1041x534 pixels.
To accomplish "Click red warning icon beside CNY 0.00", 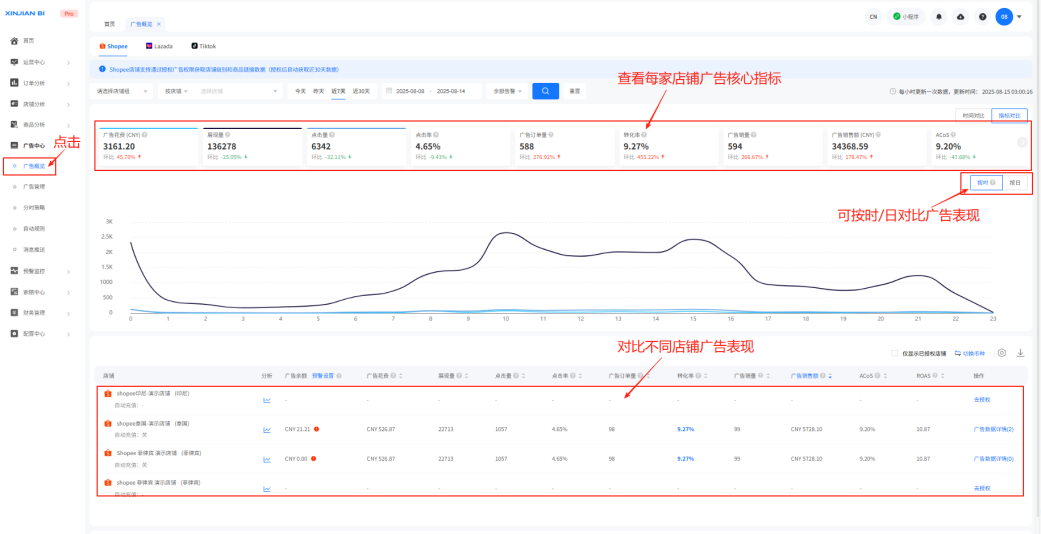I will 313,458.
